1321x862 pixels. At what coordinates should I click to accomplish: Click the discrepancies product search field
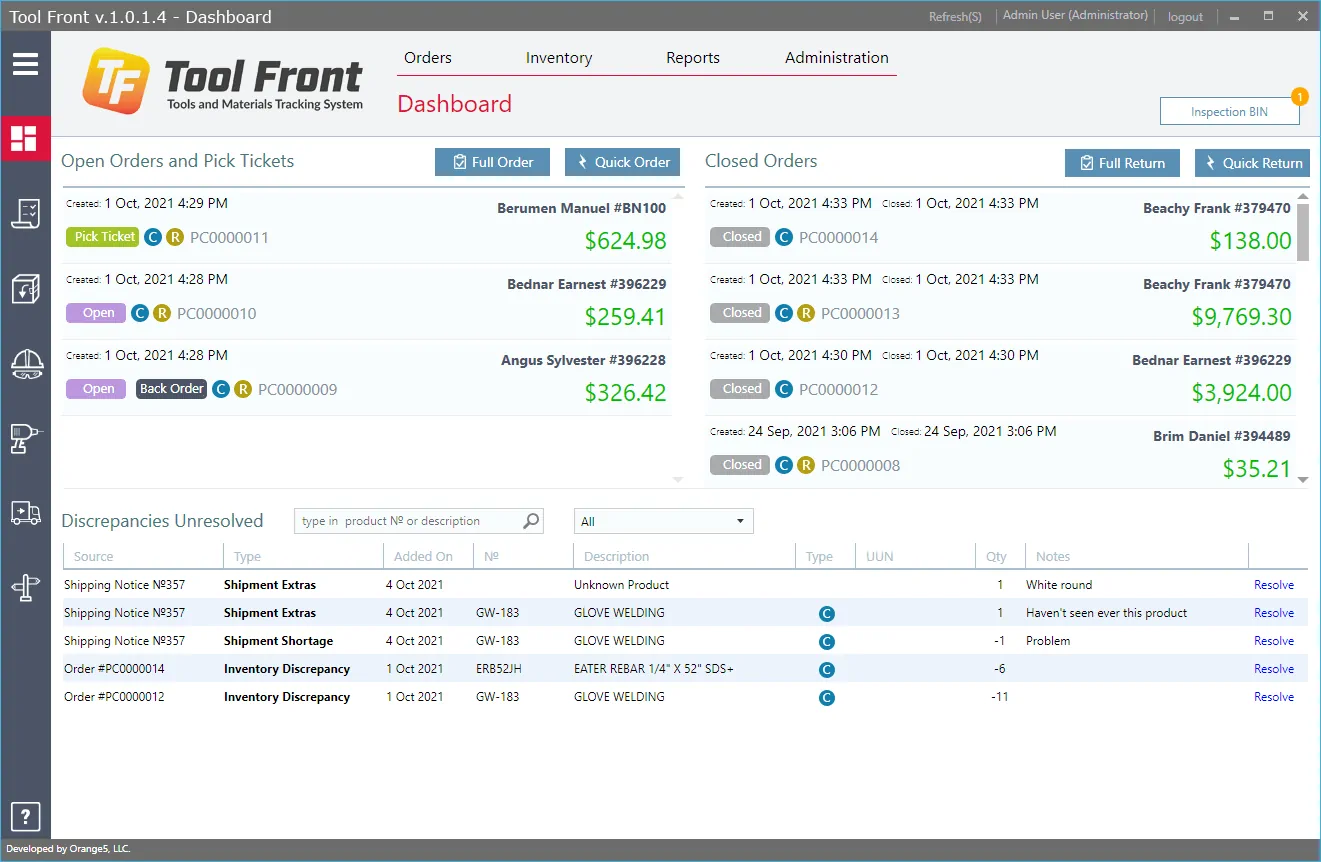(410, 521)
